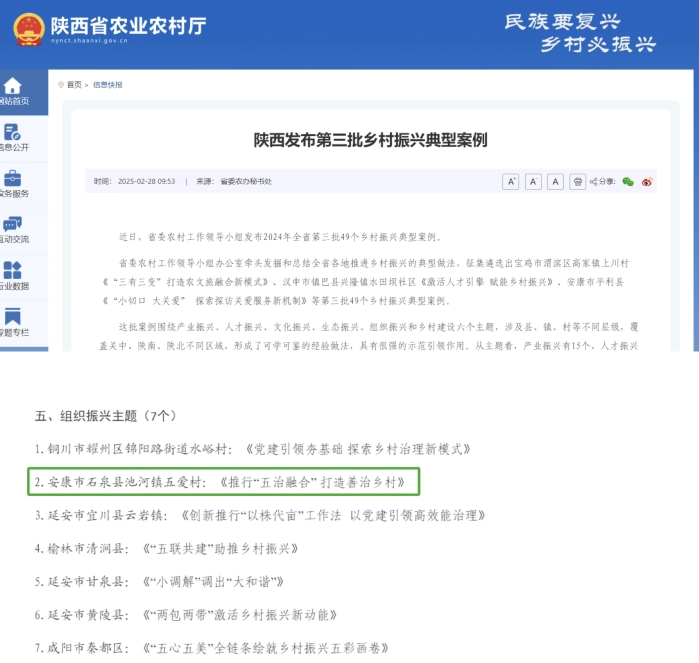The width and height of the screenshot is (699, 663).
Task: Share the article to Weibo
Action: coord(647,182)
